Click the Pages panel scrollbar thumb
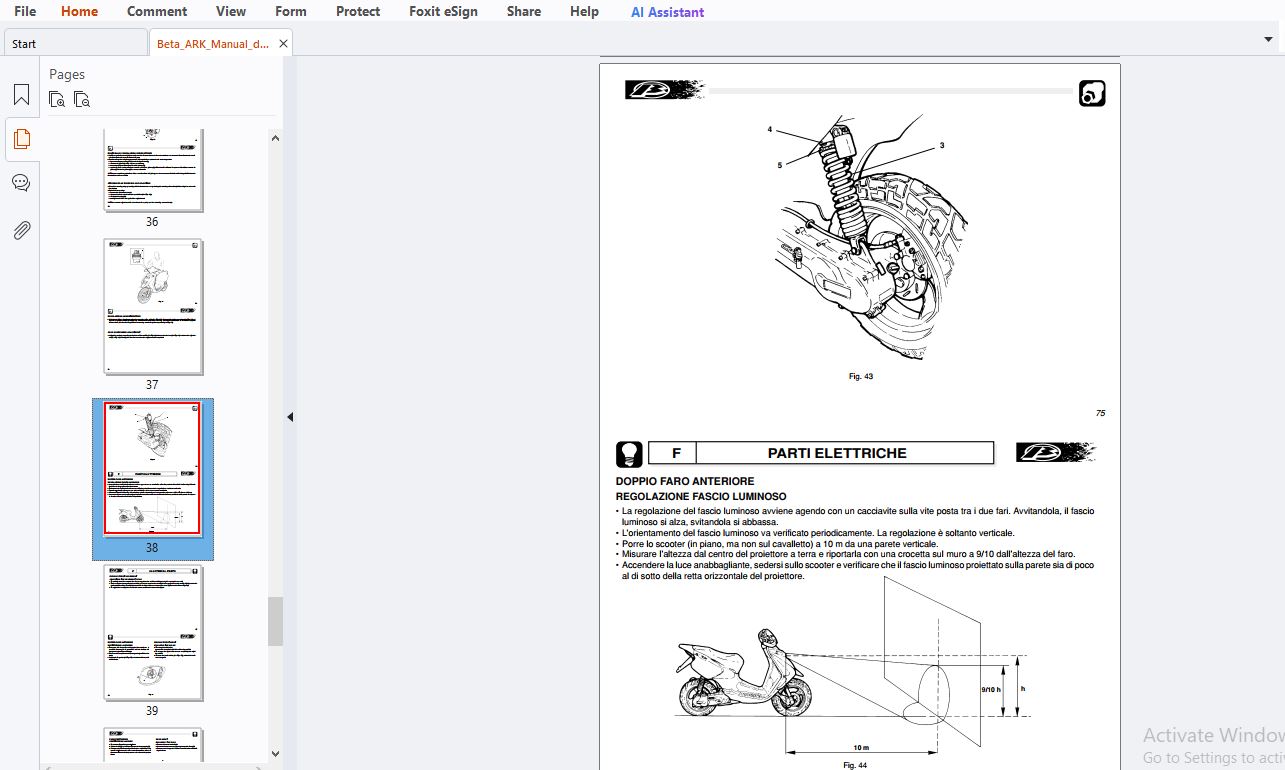1285x770 pixels. pyautogui.click(x=275, y=621)
